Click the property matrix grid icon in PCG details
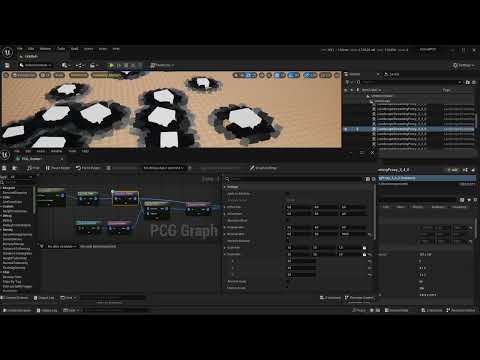The image size is (480, 360). (368, 179)
